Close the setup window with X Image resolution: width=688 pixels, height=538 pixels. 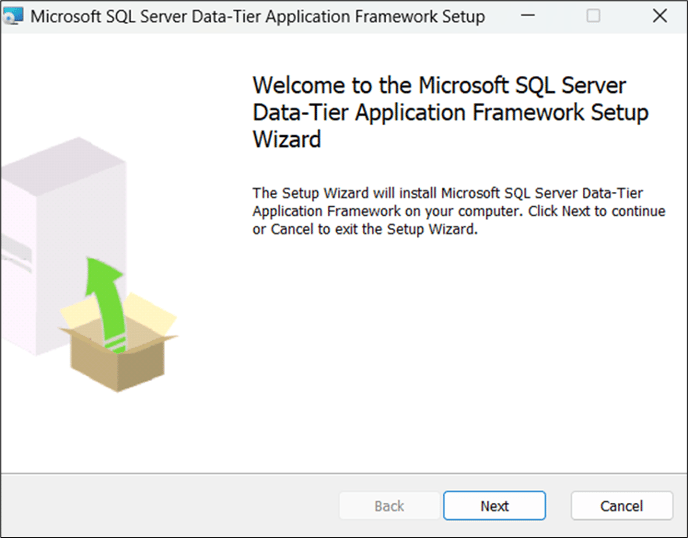point(659,17)
